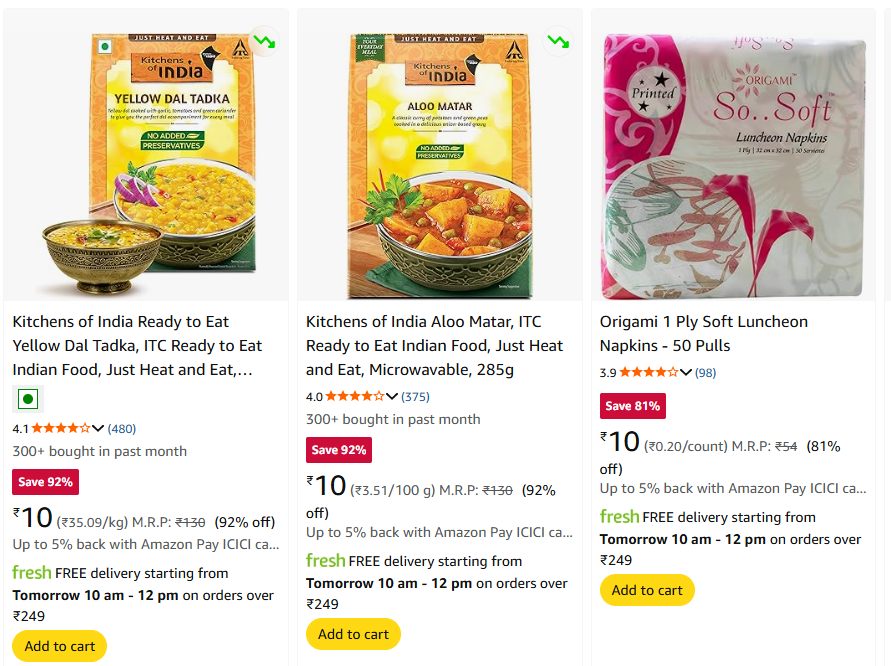
Task: Add Yellow Dal Tadka to cart
Action: [x=60, y=646]
